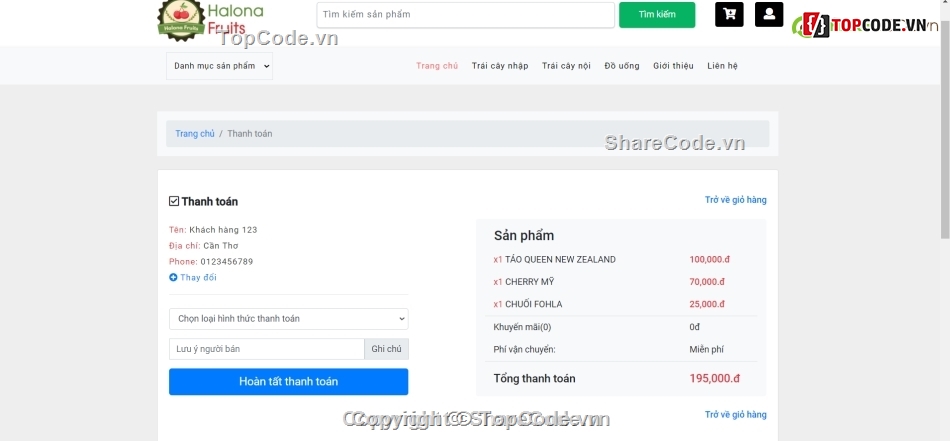Click the Halona Fruits logo

[211, 20]
